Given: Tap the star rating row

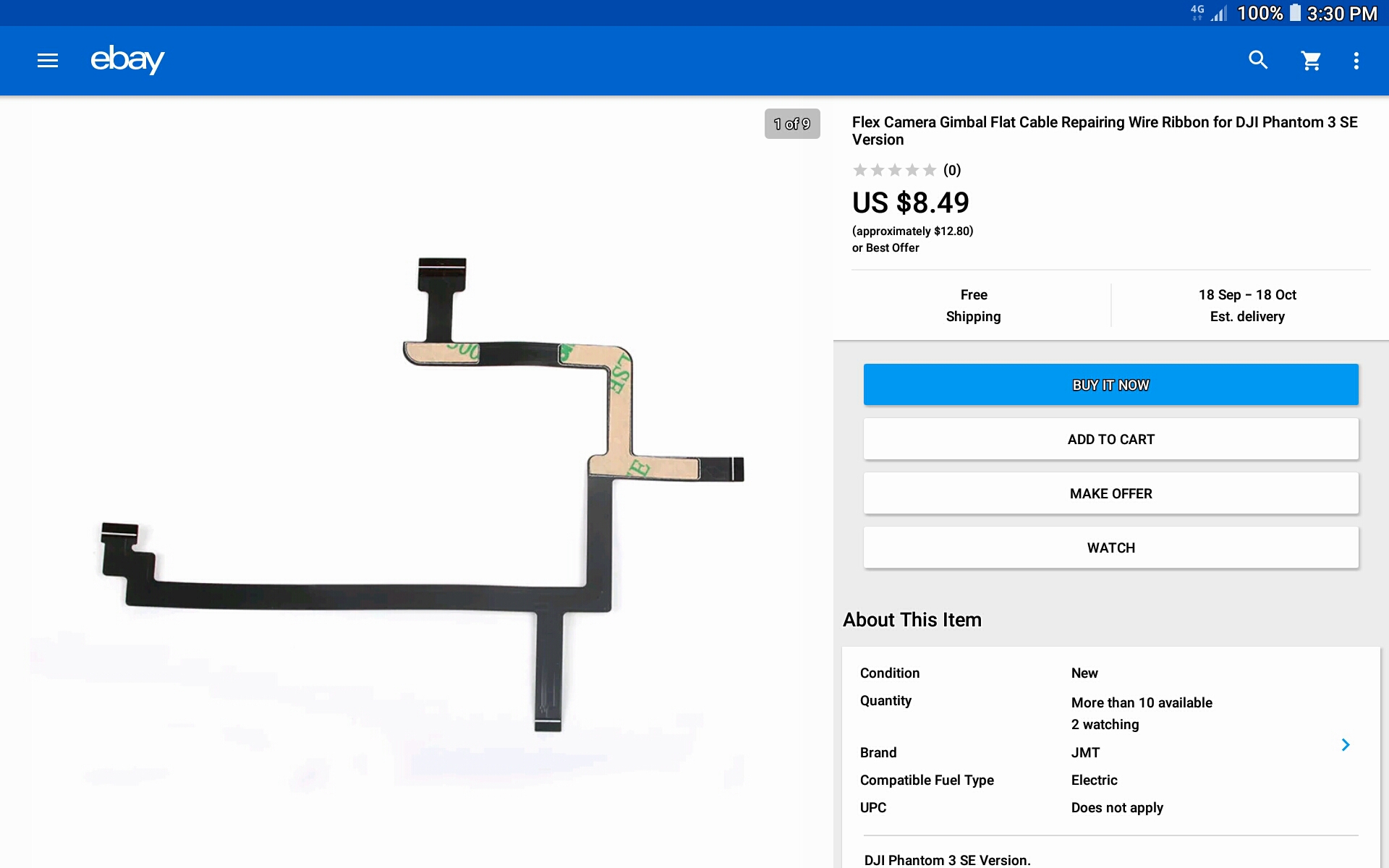Looking at the screenshot, I should [895, 170].
